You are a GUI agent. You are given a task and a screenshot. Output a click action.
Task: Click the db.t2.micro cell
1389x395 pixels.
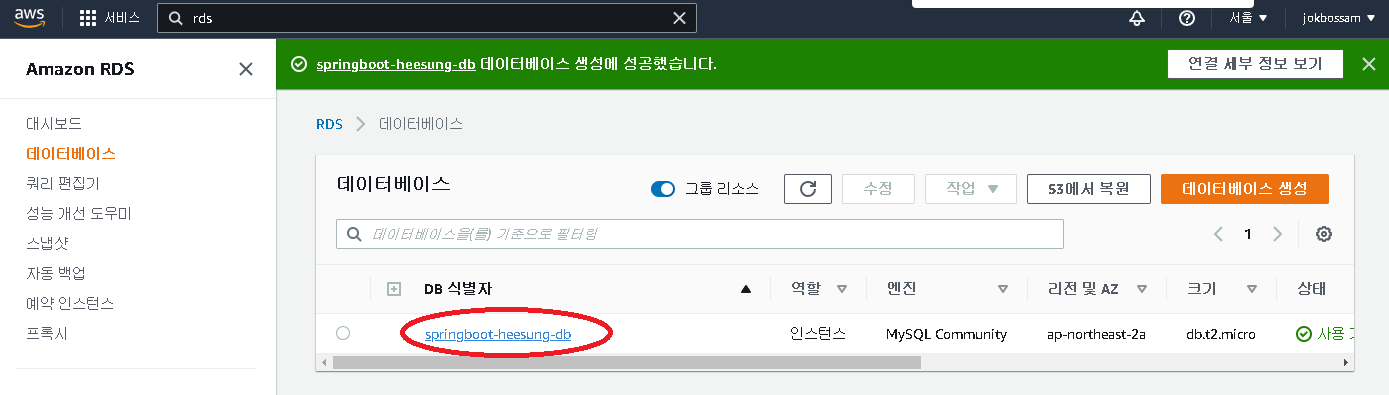click(x=1220, y=334)
